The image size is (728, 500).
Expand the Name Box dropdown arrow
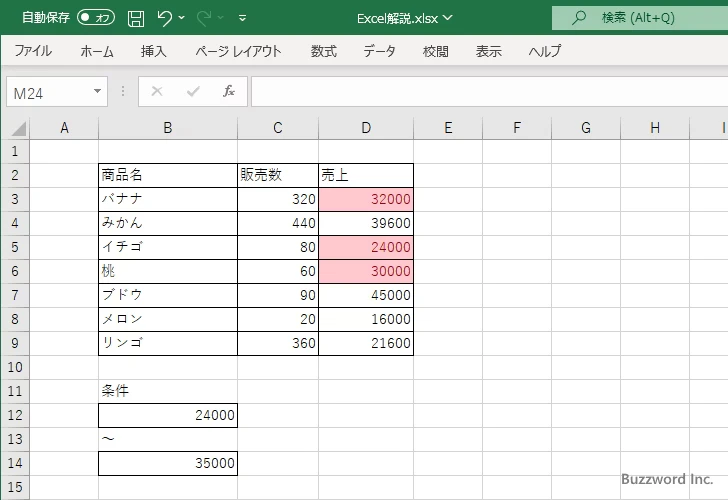98,91
